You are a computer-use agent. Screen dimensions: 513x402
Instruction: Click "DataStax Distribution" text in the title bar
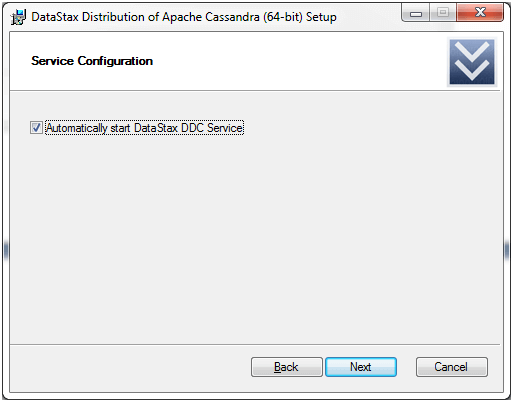[88, 17]
